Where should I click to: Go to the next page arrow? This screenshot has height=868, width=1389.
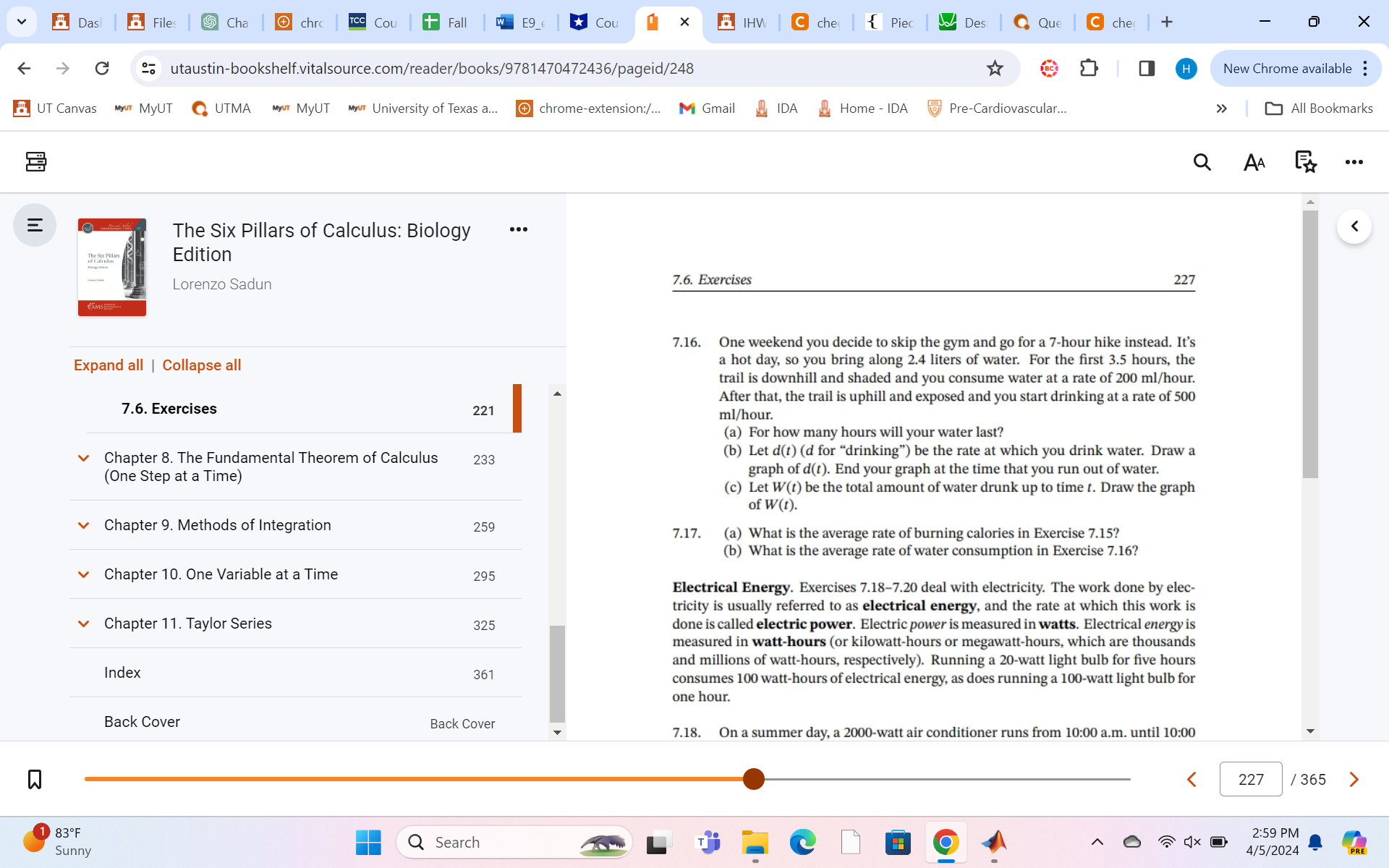tap(1354, 779)
